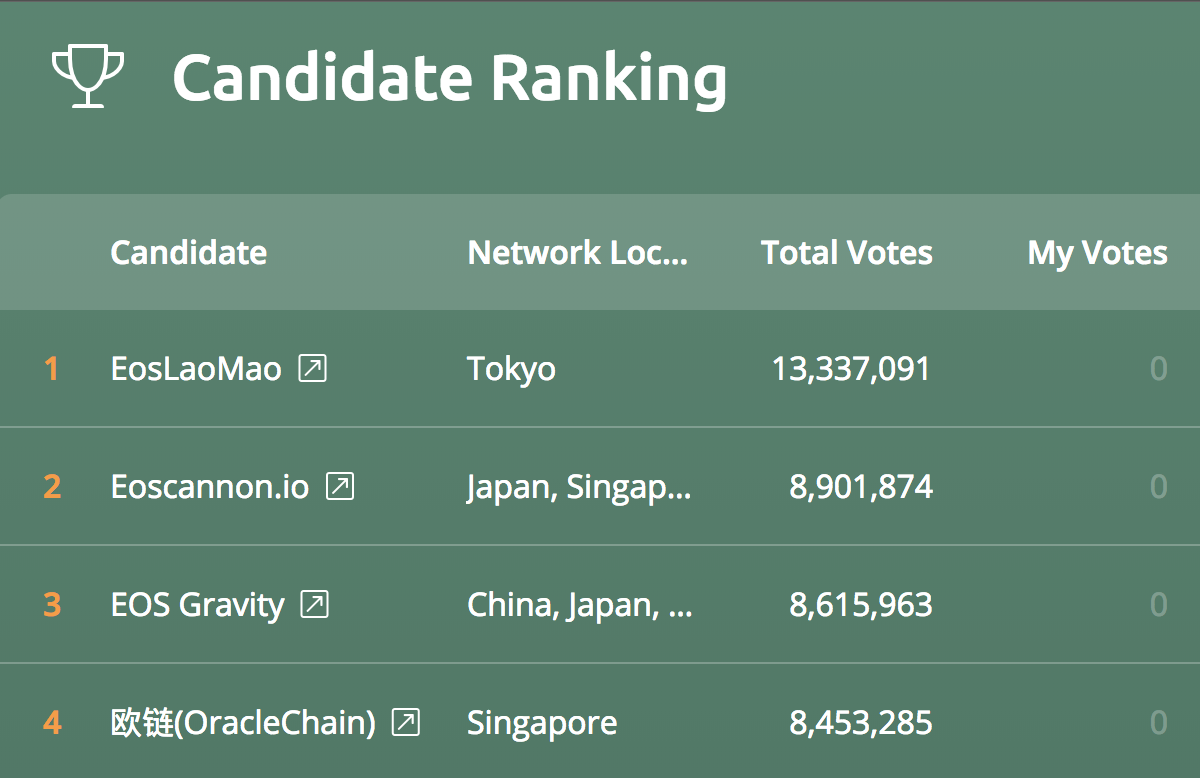
Task: Click My Votes value for EosLaoMao
Action: tap(1158, 369)
